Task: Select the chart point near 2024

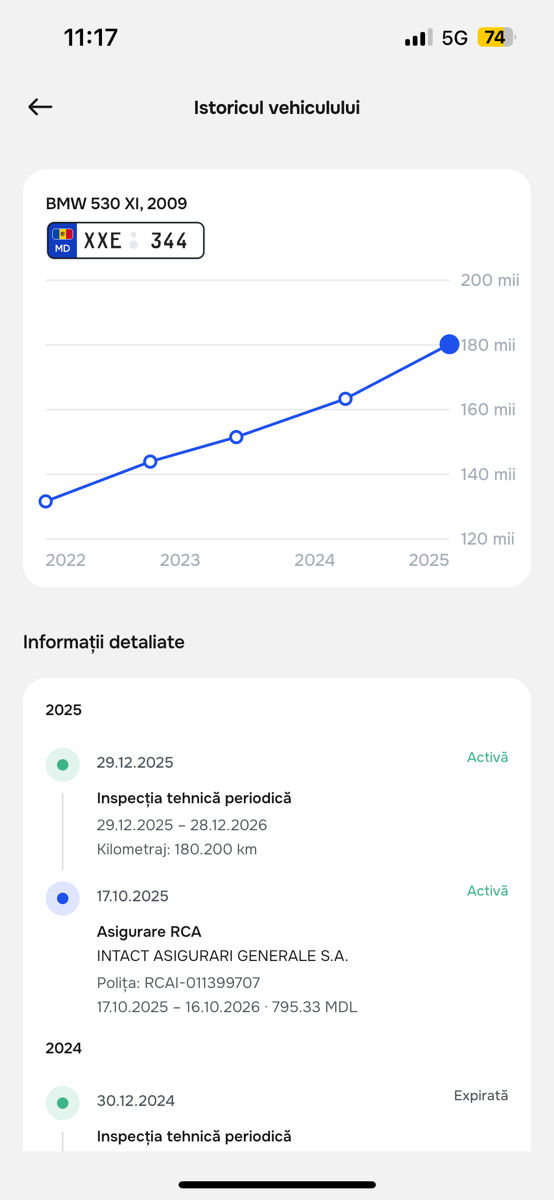Action: pyautogui.click(x=345, y=398)
